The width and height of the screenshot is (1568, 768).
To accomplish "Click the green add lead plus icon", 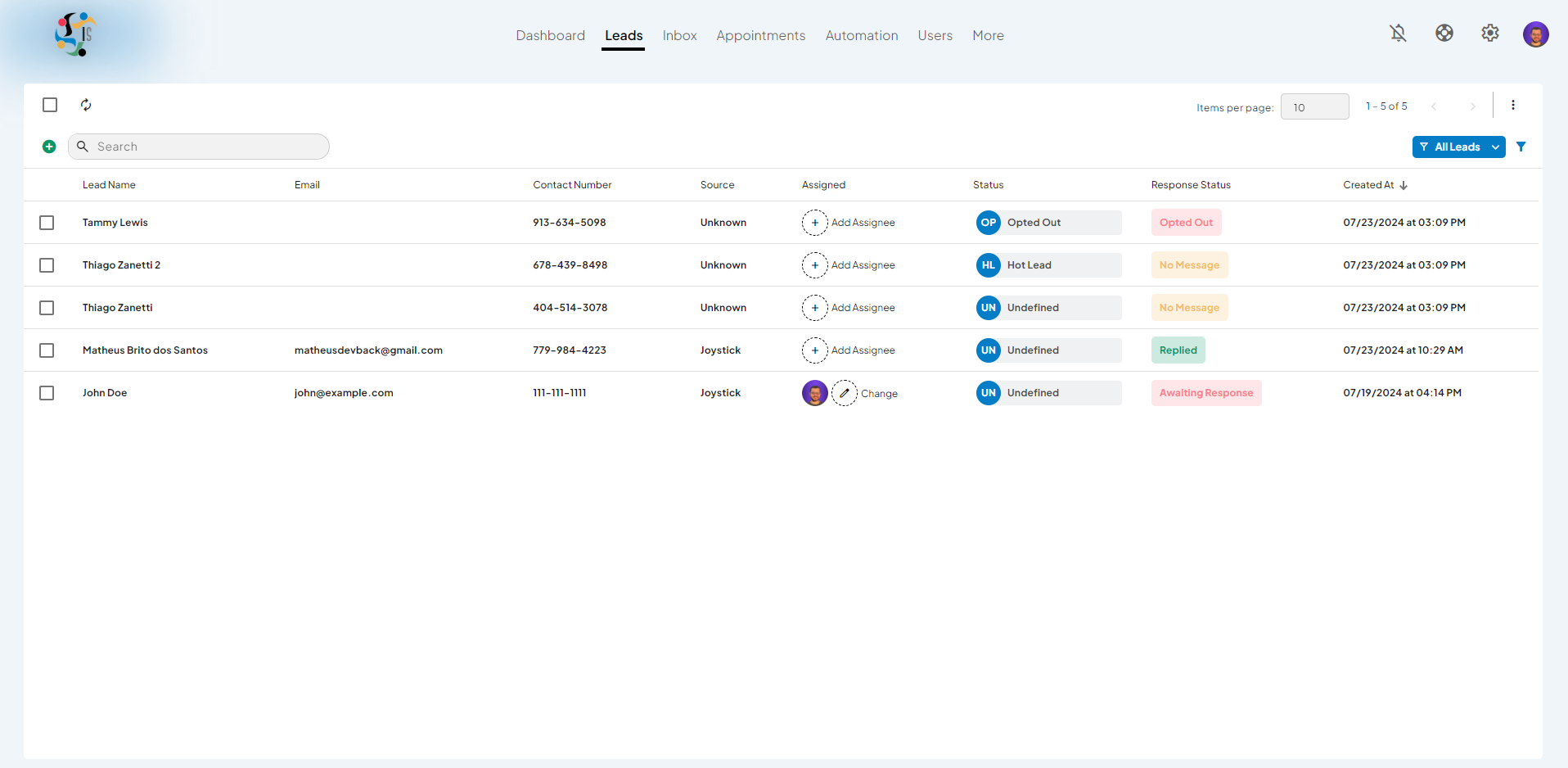I will (49, 147).
